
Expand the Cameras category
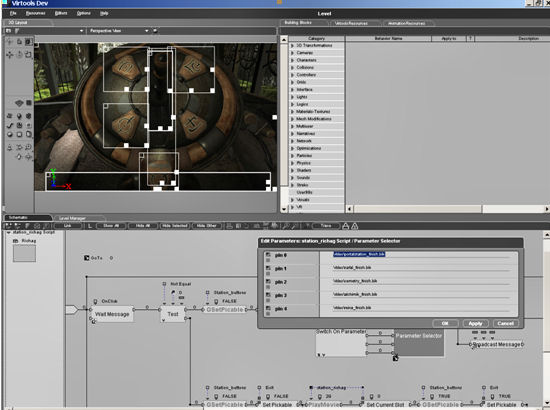(x=292, y=53)
